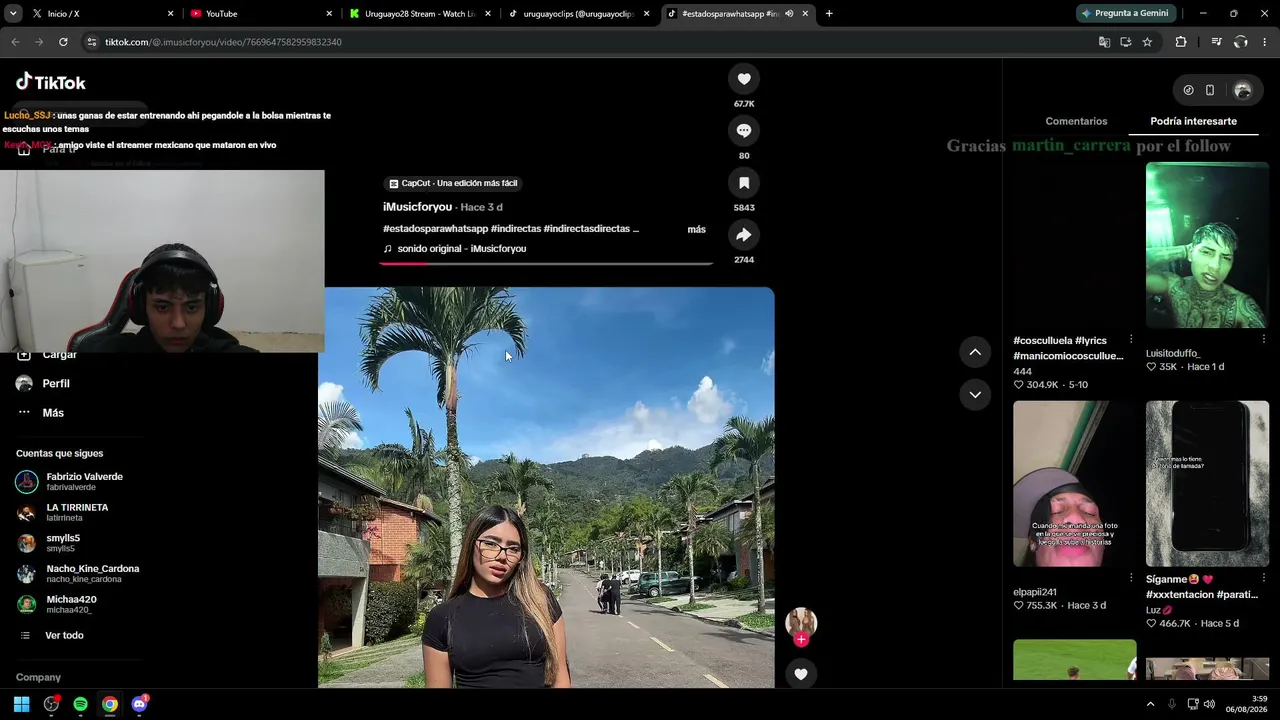Open the Windows Start menu
The width and height of the screenshot is (1280, 720).
coord(21,704)
